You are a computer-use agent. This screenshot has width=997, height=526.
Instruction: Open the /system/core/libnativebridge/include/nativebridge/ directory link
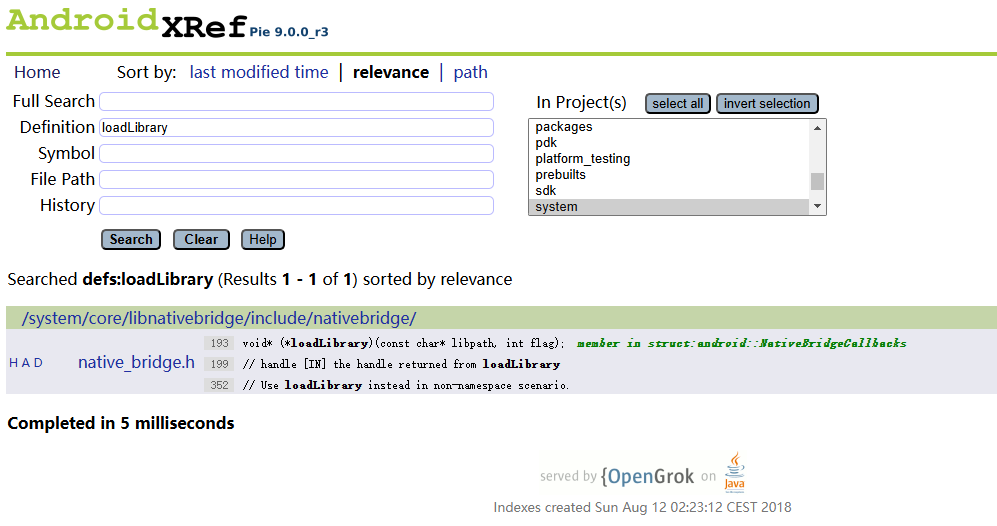[219, 318]
